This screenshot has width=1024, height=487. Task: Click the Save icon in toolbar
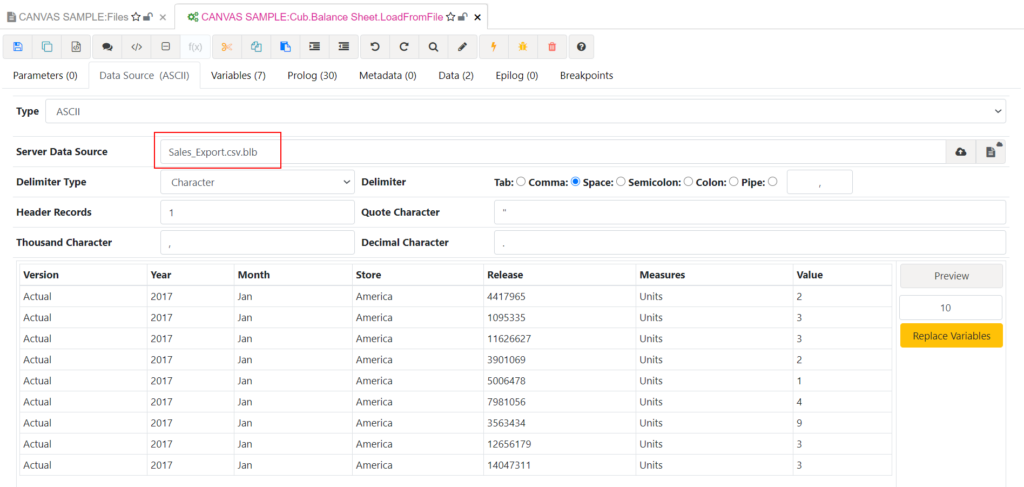point(18,47)
